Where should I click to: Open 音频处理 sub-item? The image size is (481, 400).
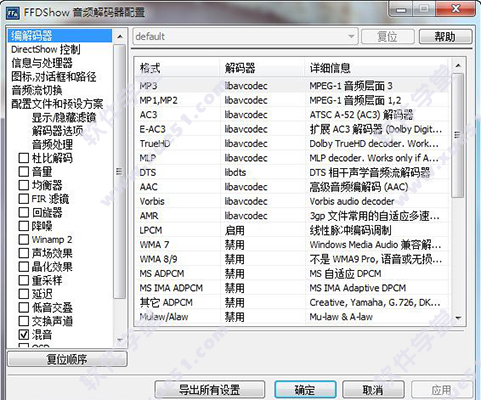pos(52,144)
